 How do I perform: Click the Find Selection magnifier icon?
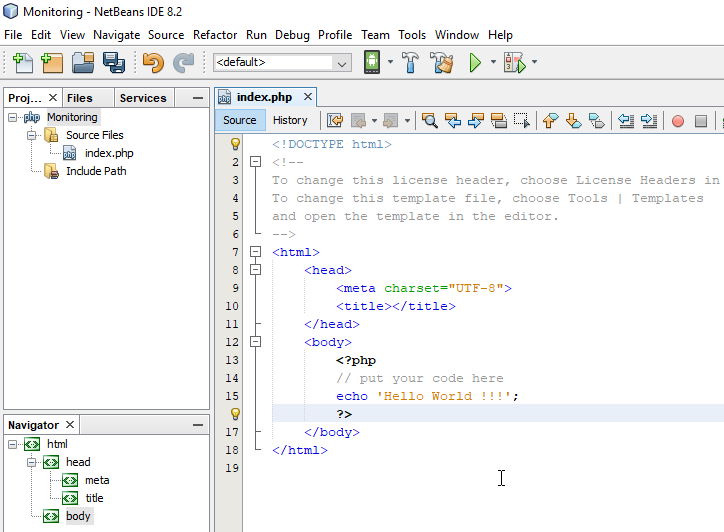click(429, 121)
